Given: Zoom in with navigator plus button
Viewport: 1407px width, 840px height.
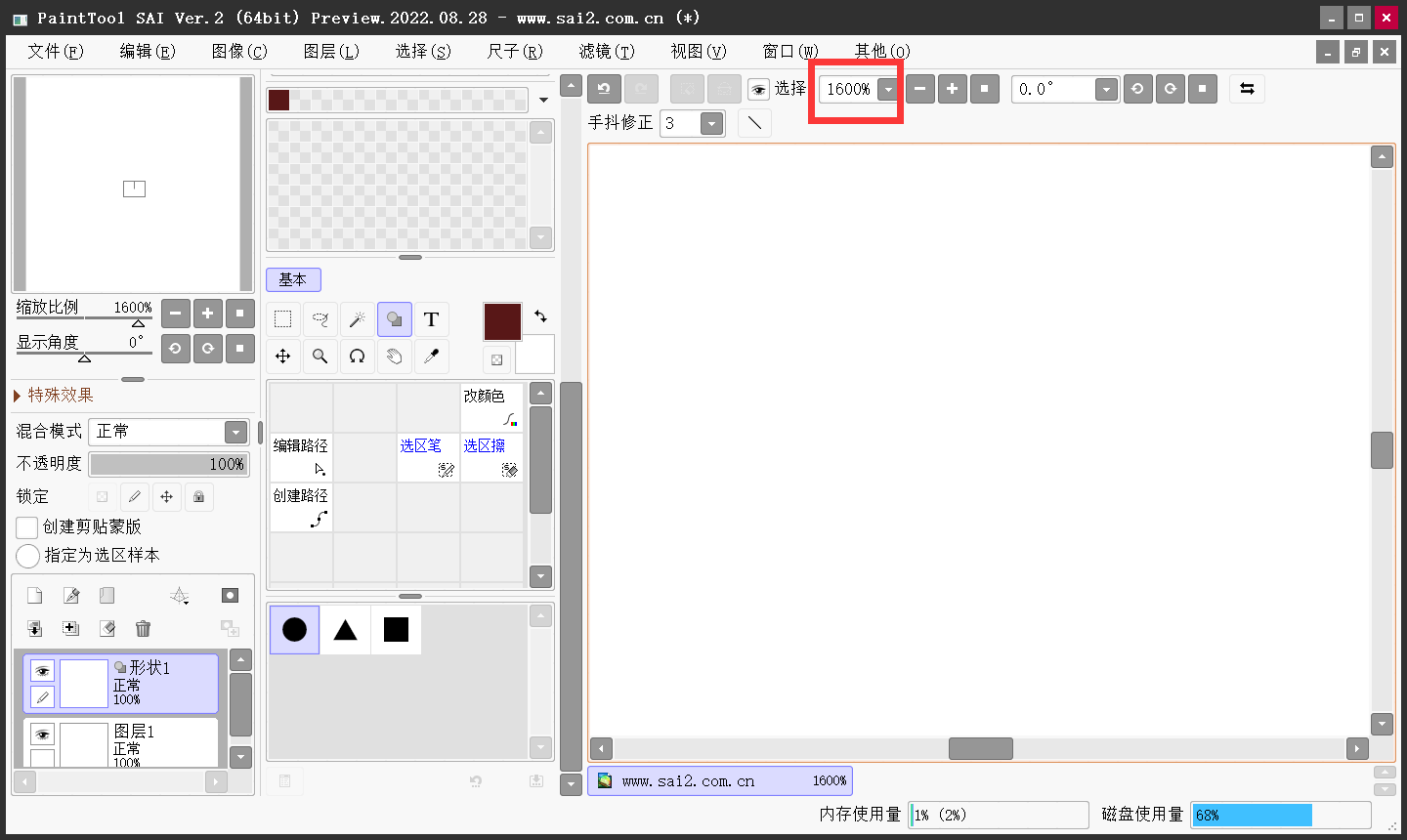Looking at the screenshot, I should [207, 314].
